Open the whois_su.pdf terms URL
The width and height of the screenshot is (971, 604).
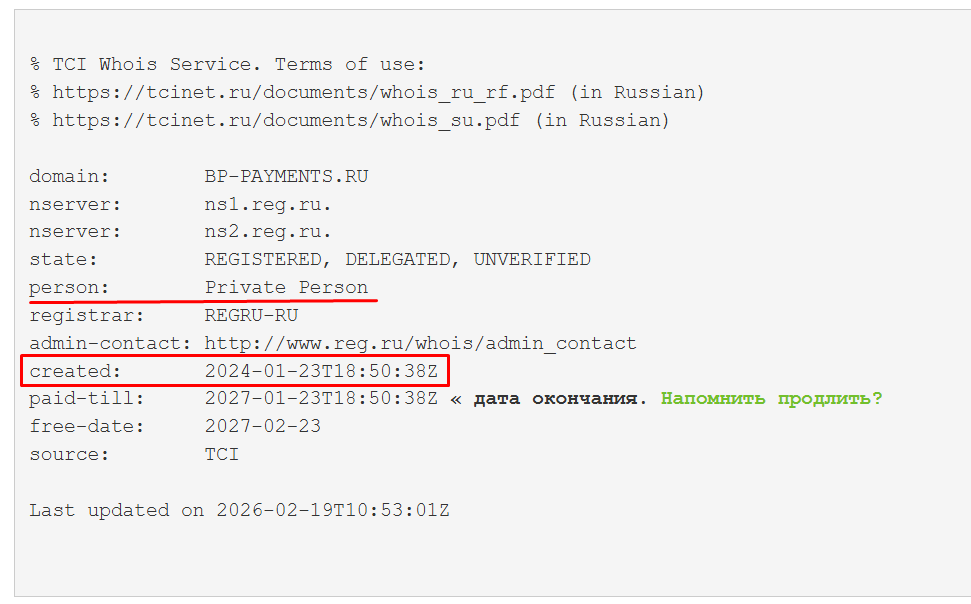coord(288,120)
